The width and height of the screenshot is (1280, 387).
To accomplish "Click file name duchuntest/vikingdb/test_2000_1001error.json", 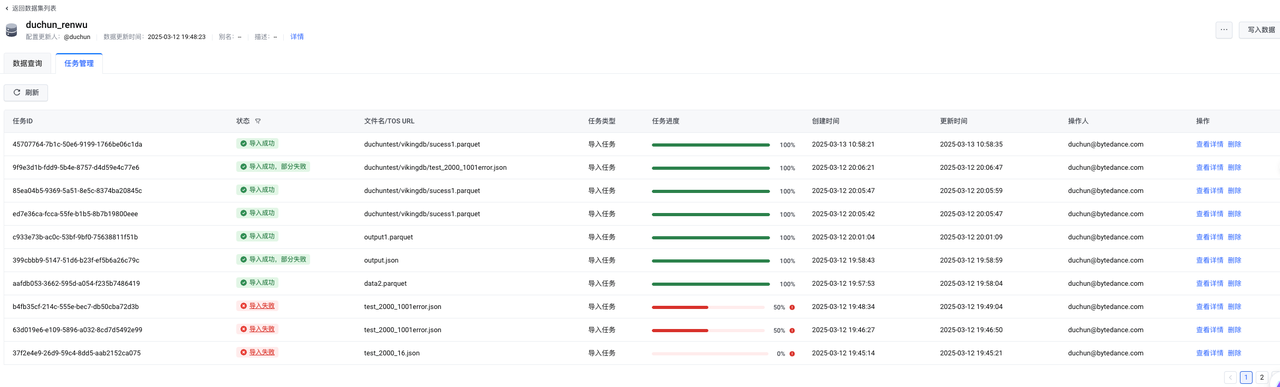I will pyautogui.click(x=435, y=167).
